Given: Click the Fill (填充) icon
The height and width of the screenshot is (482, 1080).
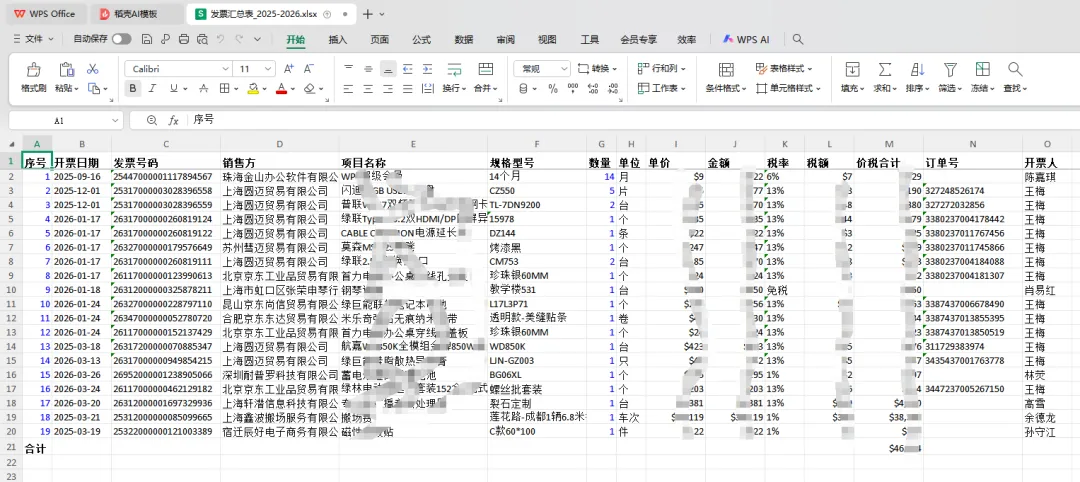Looking at the screenshot, I should click(x=853, y=70).
